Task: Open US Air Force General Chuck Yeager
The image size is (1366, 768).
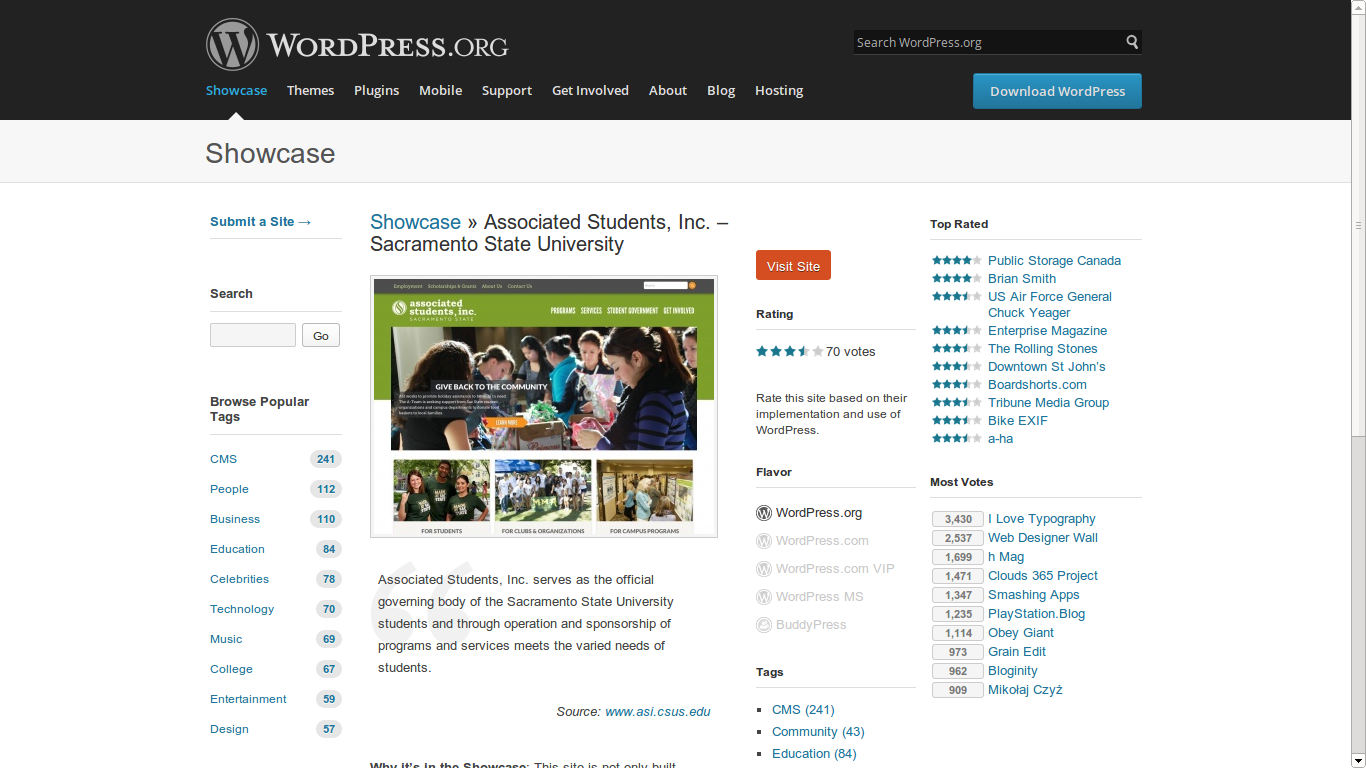Action: click(x=1050, y=305)
